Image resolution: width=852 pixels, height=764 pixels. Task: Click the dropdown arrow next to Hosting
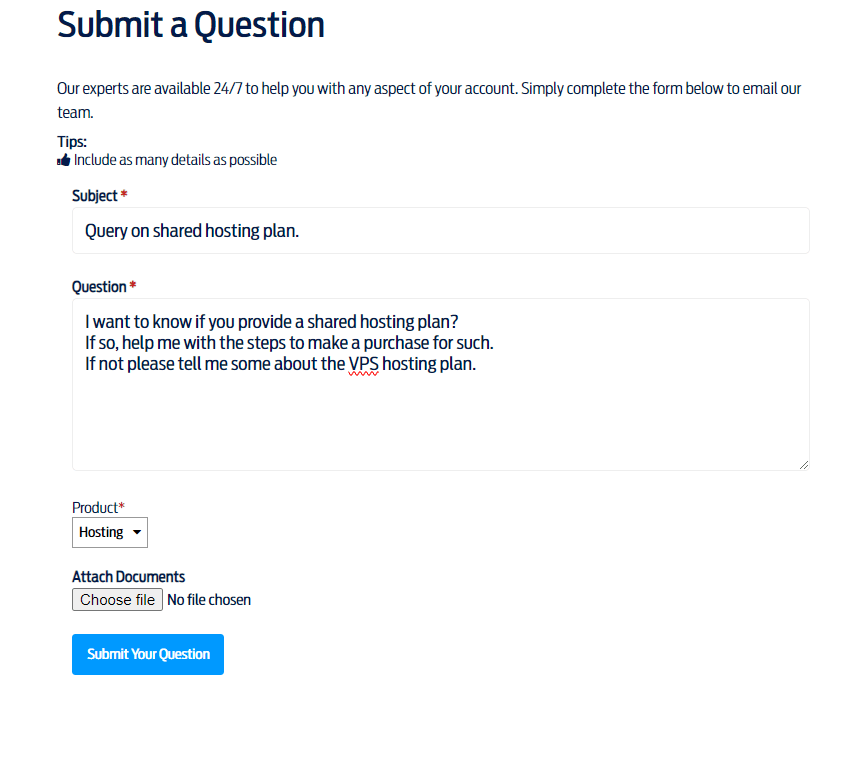(x=135, y=532)
